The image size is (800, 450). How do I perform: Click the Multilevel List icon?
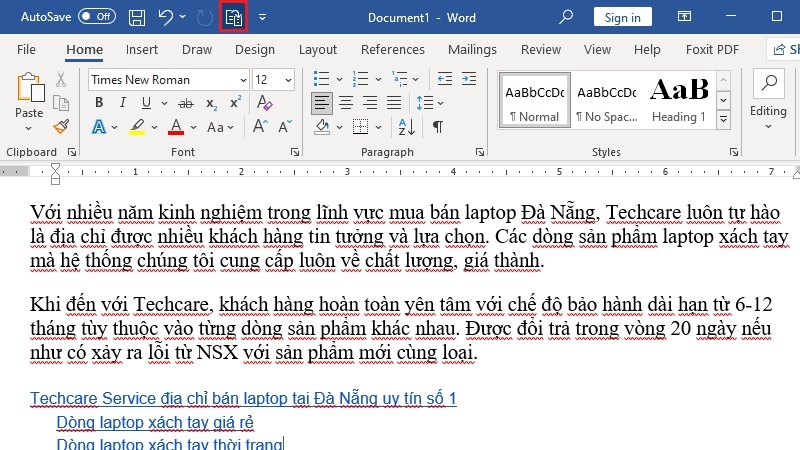(x=399, y=79)
